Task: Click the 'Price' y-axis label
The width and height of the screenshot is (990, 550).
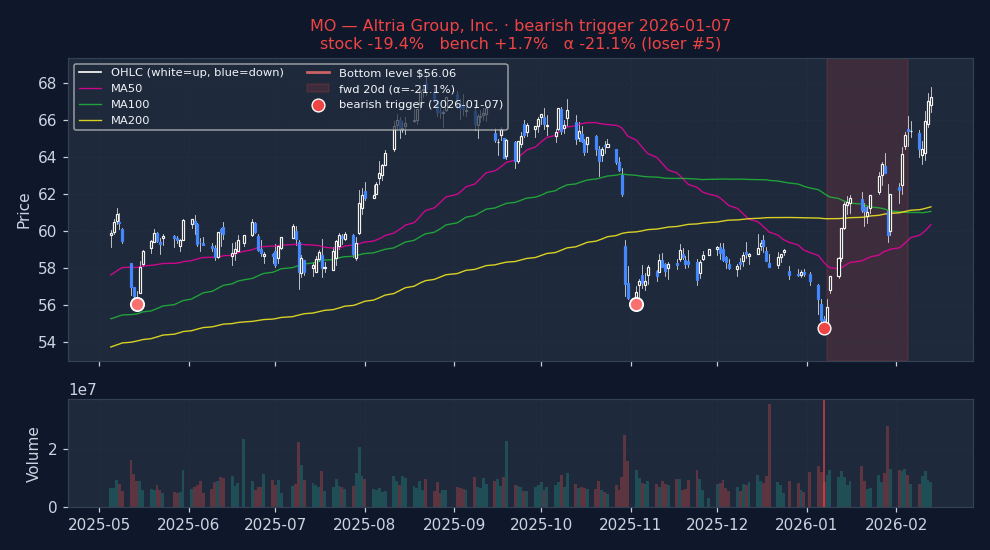Action: pos(24,210)
